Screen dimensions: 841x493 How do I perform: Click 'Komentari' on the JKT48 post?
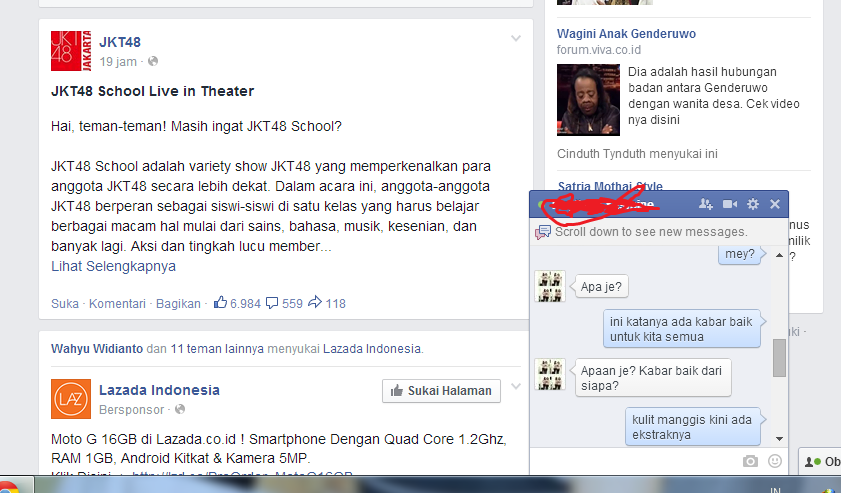coord(117,304)
